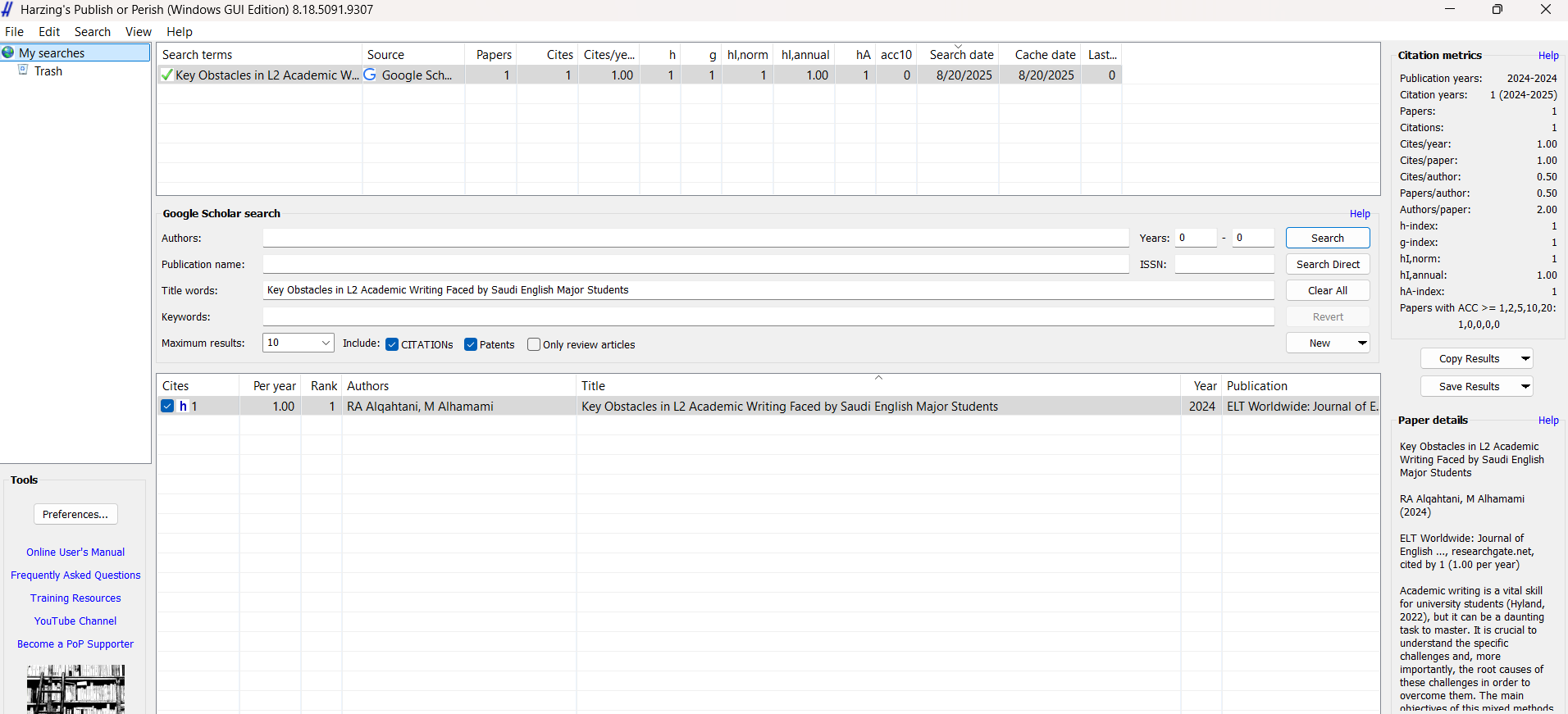Collapse the results pane using the caret above Title
This screenshot has width=1568, height=714.
878,378
